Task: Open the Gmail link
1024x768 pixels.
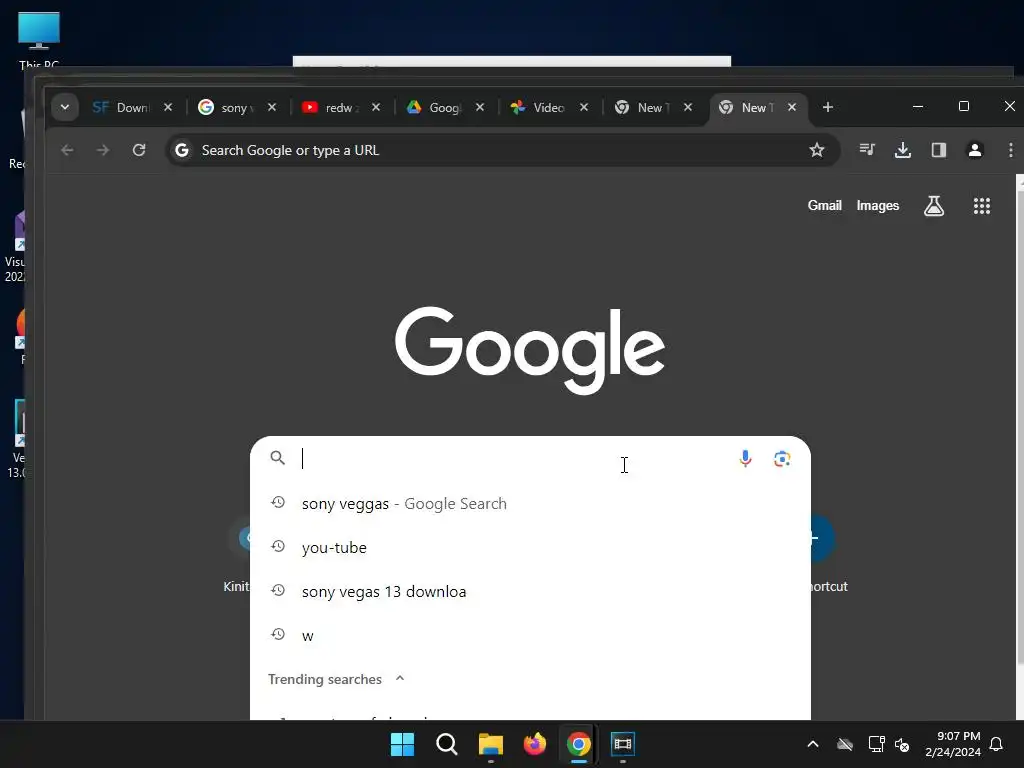Action: click(x=824, y=206)
